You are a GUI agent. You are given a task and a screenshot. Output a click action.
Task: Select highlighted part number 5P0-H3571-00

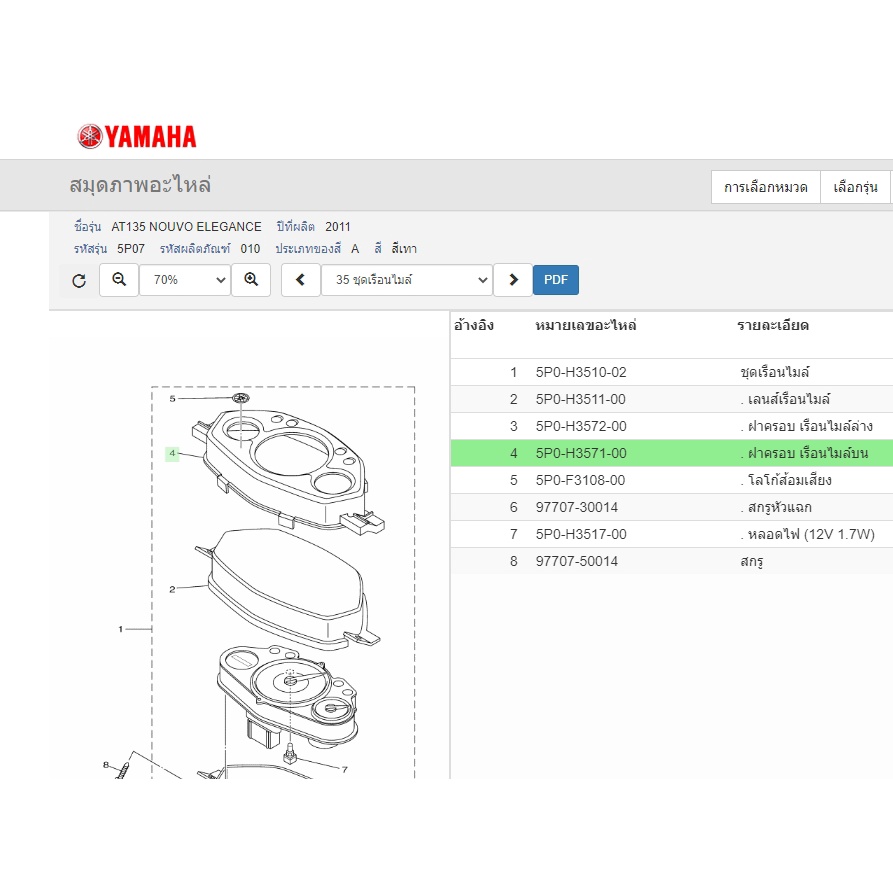pos(581,453)
